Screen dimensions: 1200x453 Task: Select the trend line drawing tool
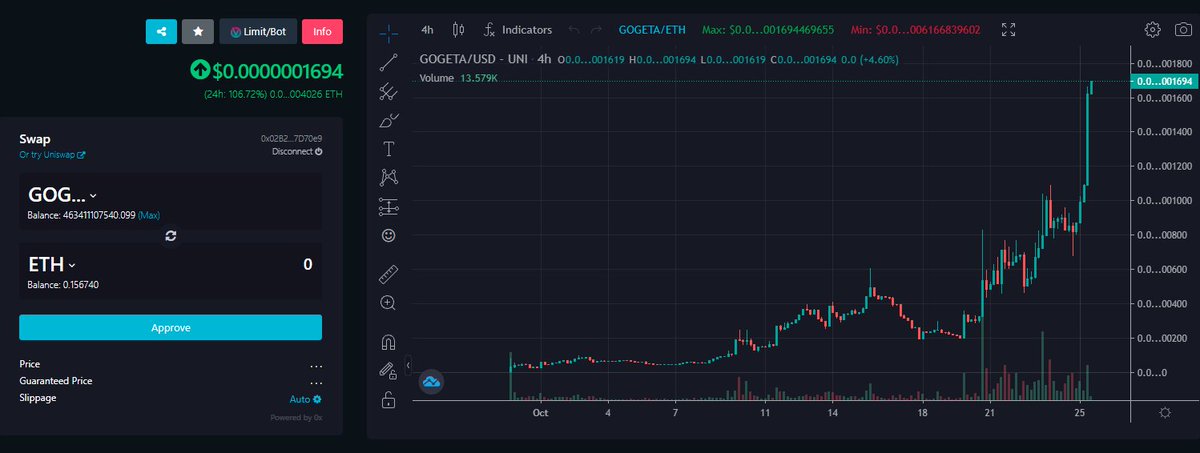pyautogui.click(x=389, y=64)
